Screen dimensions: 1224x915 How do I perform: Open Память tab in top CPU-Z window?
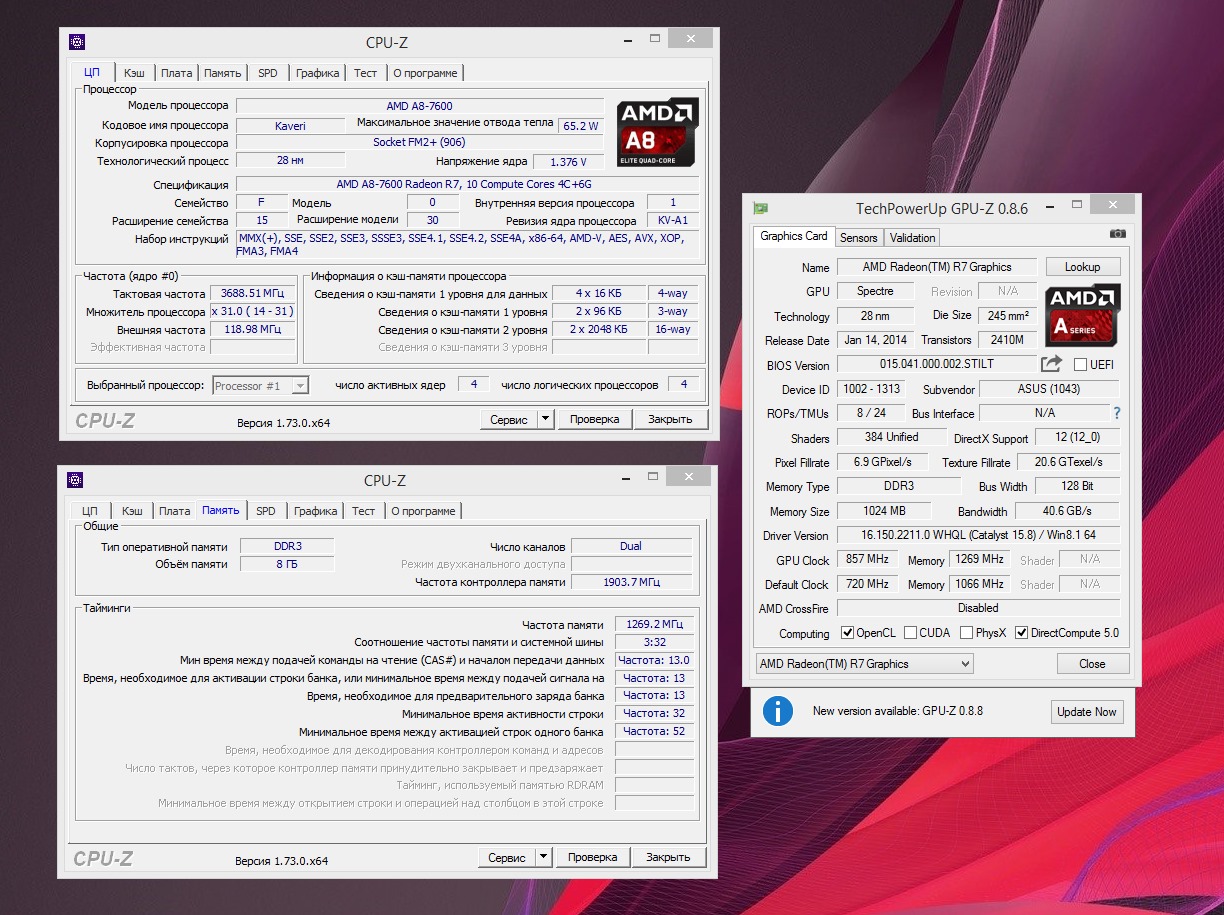point(222,73)
